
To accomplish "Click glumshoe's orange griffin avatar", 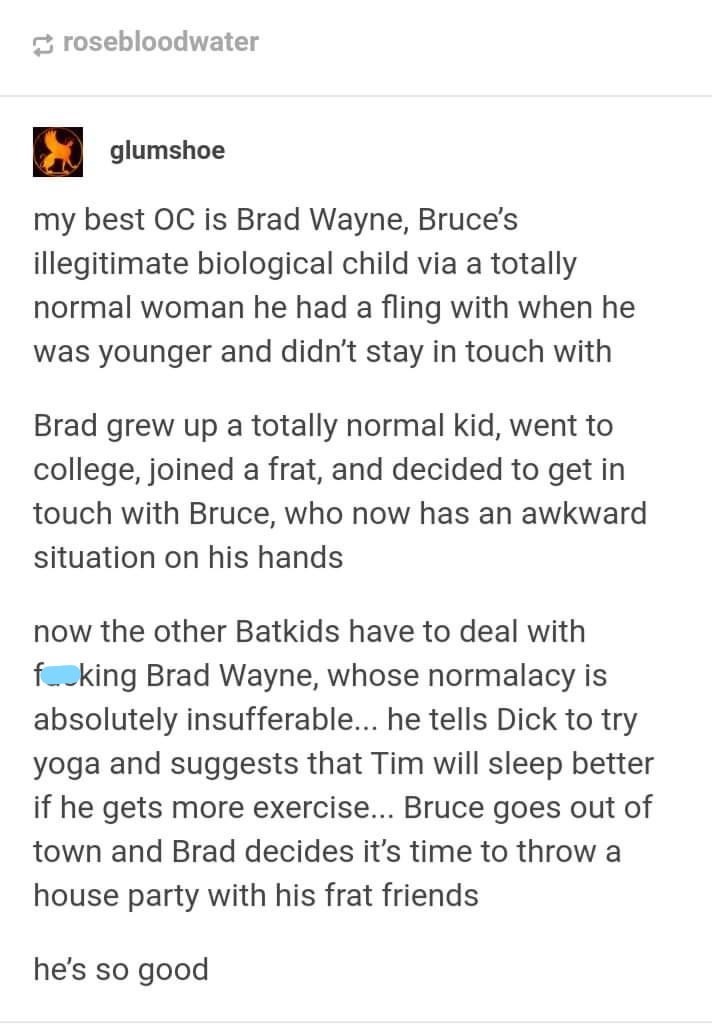I will (x=59, y=151).
